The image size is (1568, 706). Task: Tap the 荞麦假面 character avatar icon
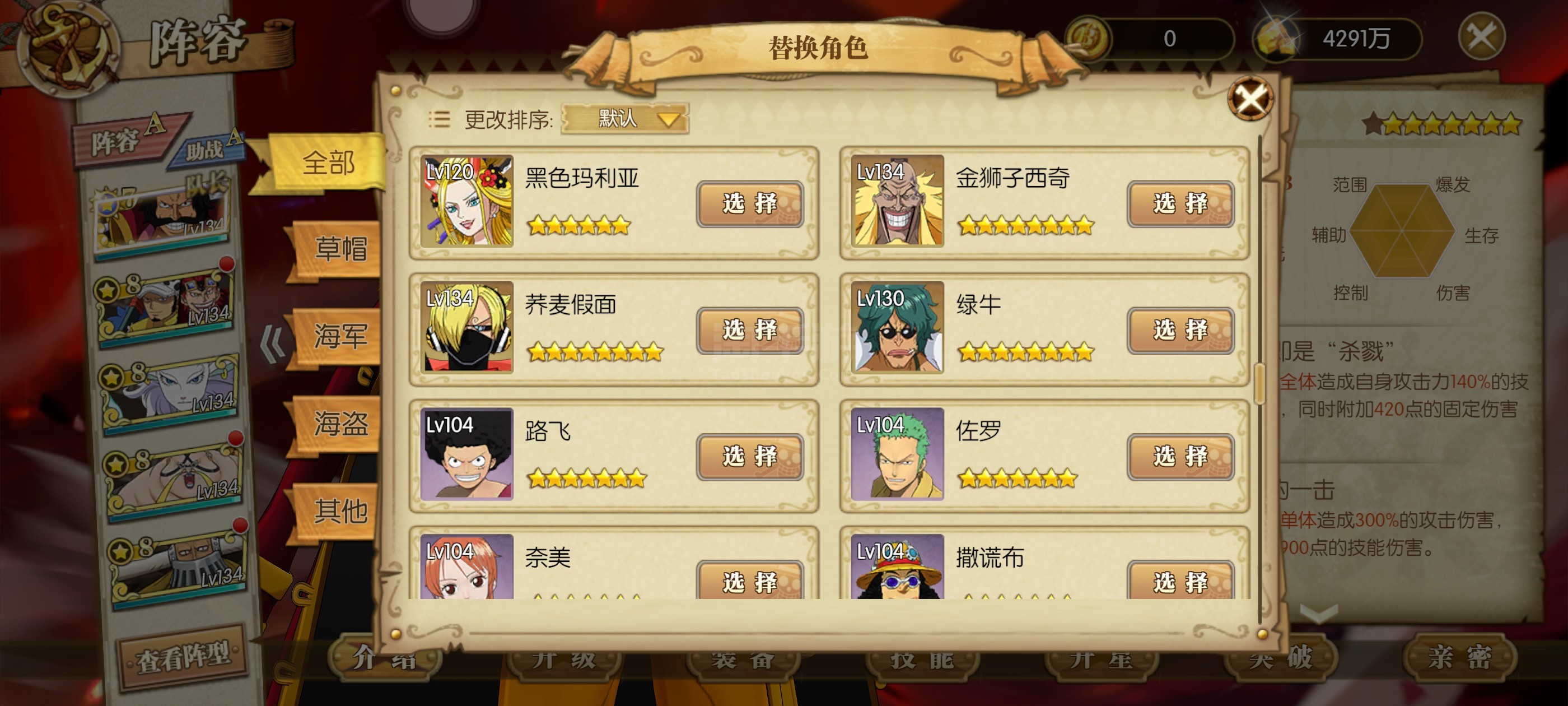coord(467,327)
